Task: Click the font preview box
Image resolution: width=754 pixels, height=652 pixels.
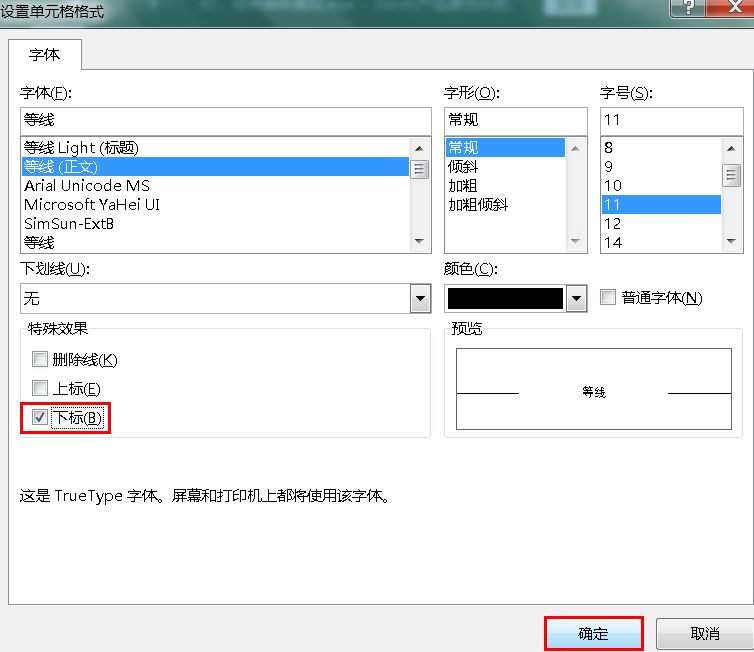Action: pyautogui.click(x=594, y=389)
